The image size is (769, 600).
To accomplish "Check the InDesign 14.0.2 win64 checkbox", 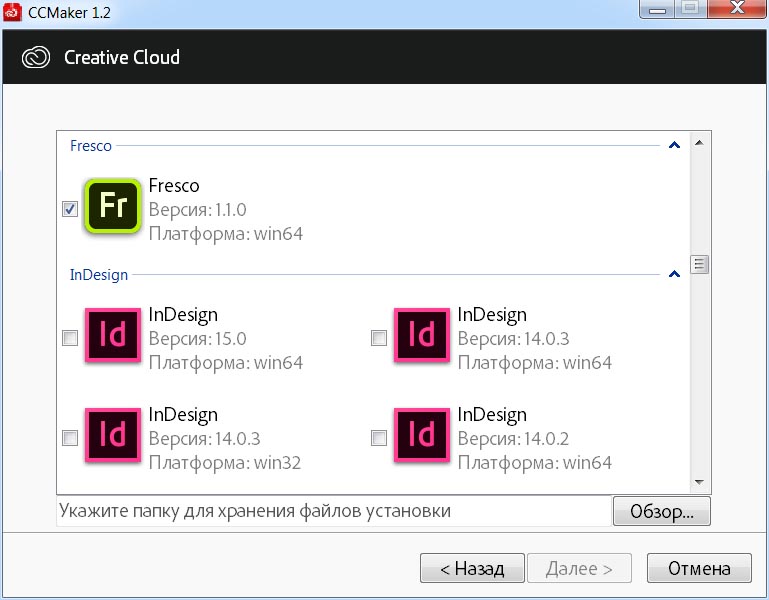I will (379, 438).
